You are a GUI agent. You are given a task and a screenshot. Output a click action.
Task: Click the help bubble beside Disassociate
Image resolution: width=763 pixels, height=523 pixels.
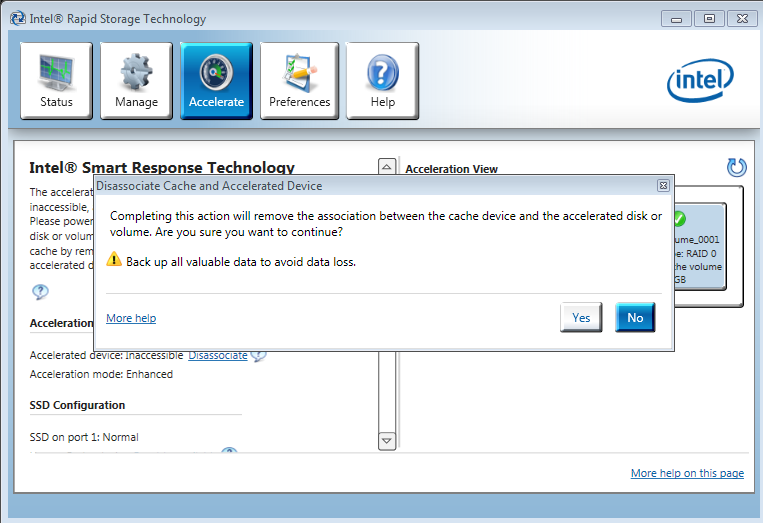click(x=258, y=356)
